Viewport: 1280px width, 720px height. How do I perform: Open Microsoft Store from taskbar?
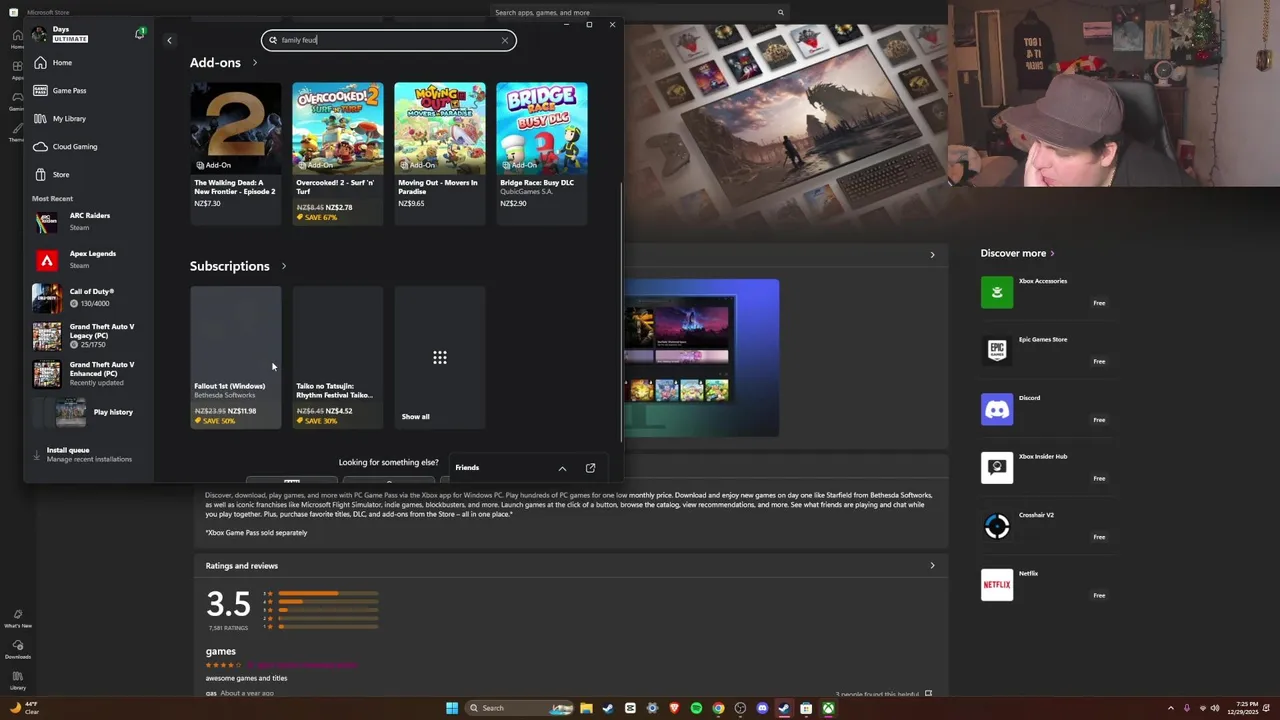pos(806,708)
